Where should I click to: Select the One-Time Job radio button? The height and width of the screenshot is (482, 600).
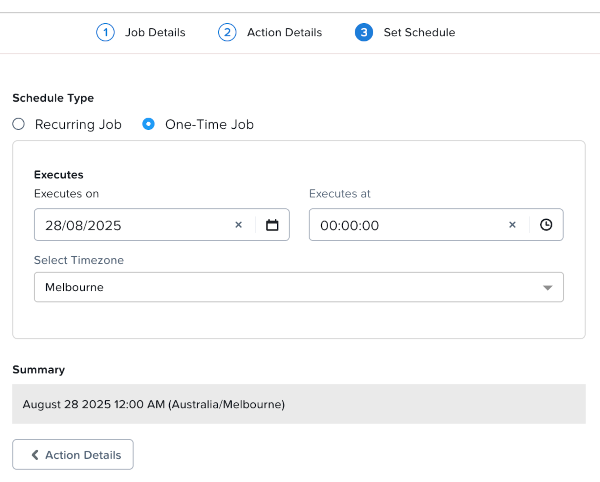click(x=148, y=124)
